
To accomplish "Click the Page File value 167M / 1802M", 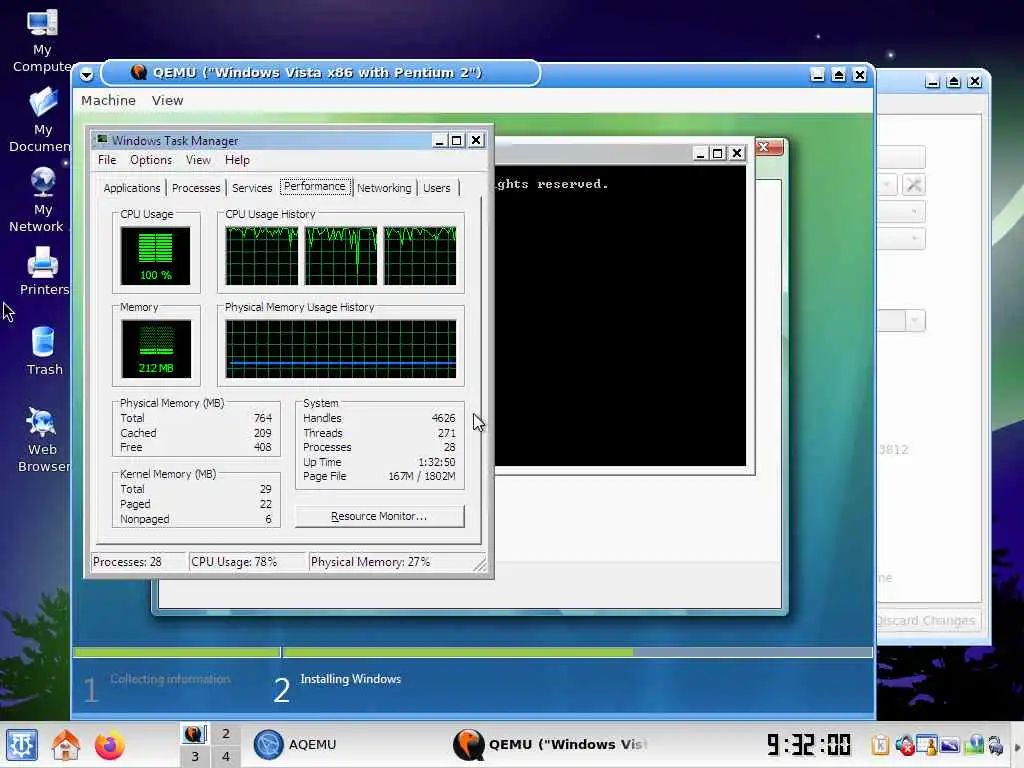I will [x=422, y=476].
